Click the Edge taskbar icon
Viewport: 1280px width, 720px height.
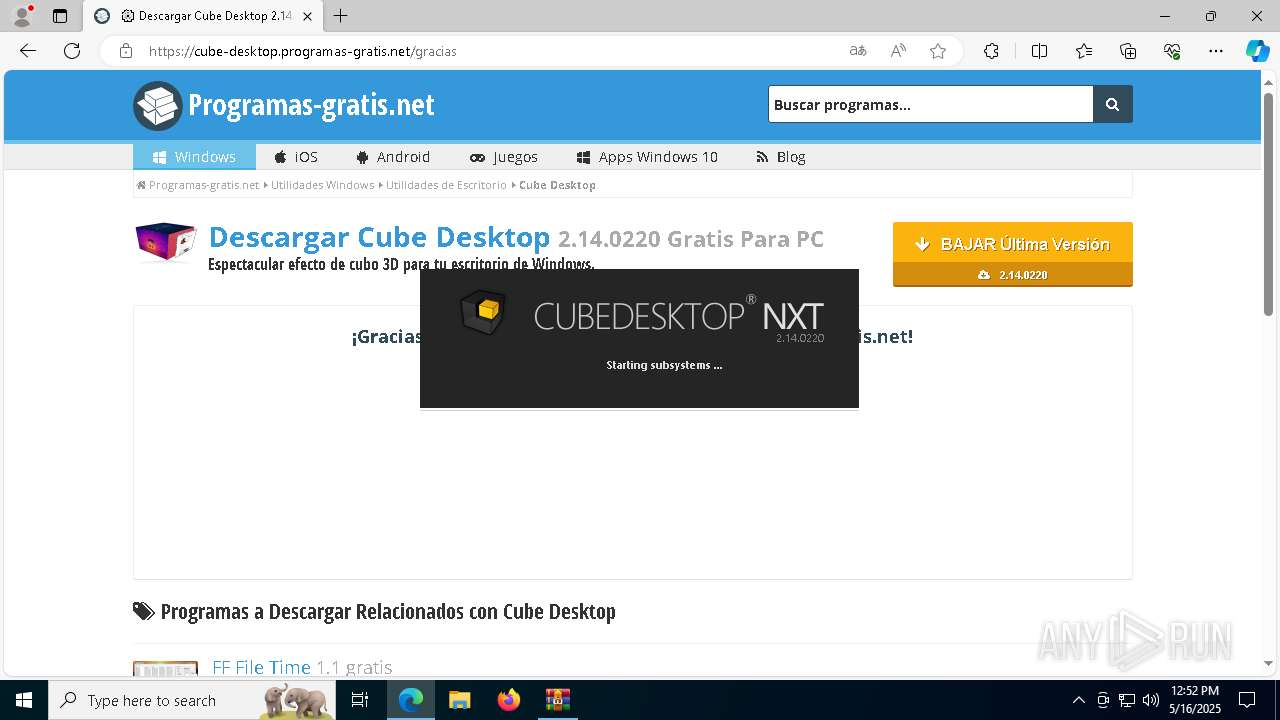point(411,700)
